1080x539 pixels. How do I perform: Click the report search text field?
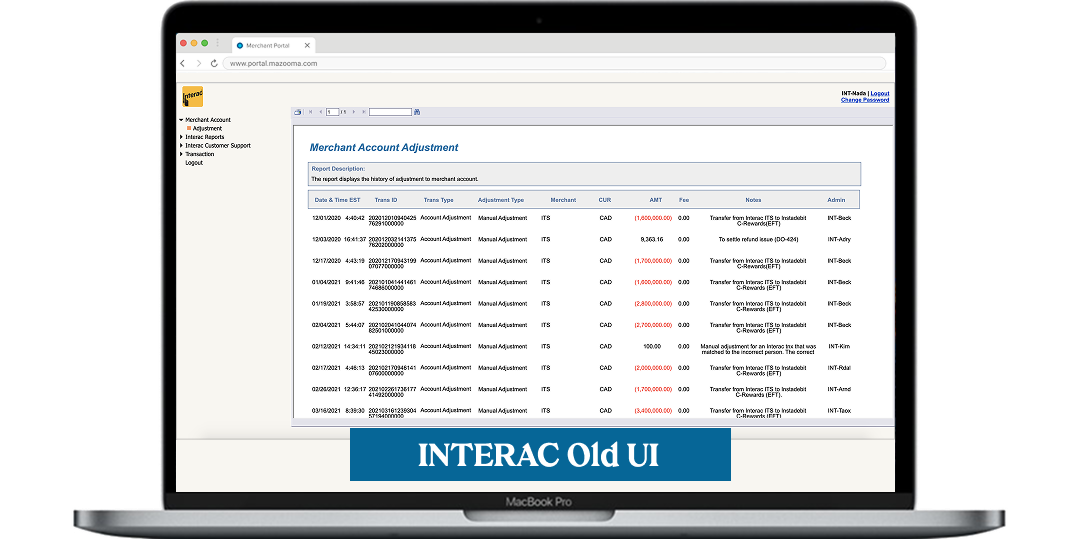click(x=390, y=112)
